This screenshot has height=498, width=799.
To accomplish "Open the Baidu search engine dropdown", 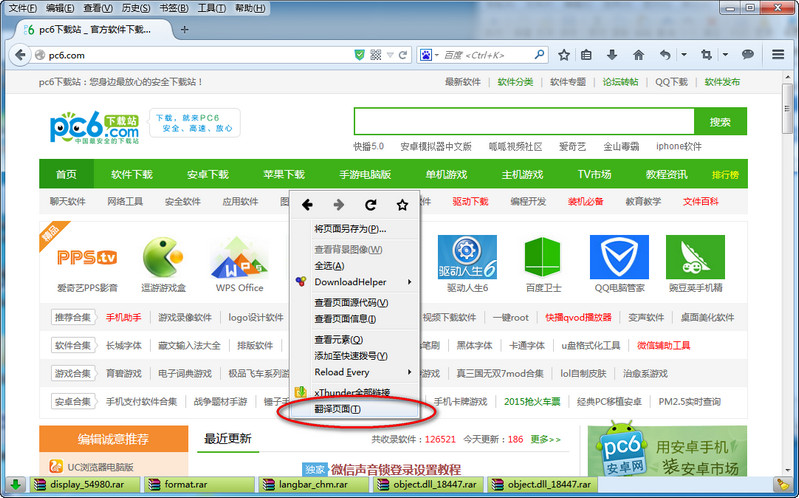I will click(428, 55).
